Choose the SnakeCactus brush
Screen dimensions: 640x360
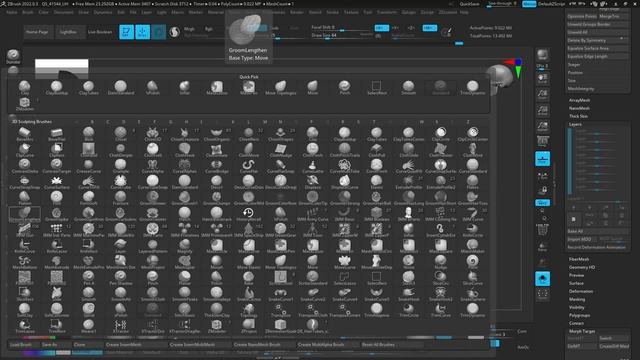249,294
